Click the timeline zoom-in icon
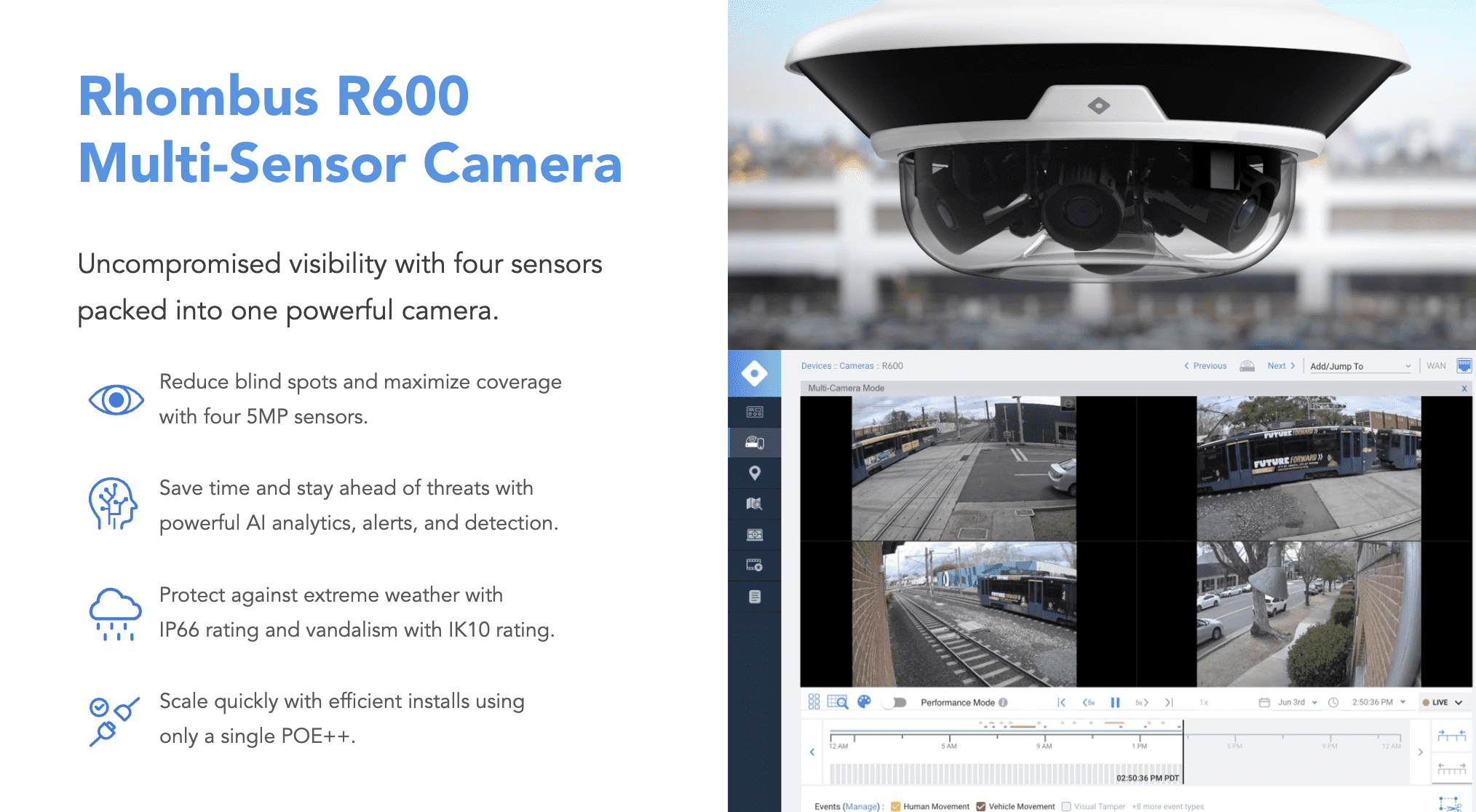The width and height of the screenshot is (1476, 812). [x=1452, y=736]
